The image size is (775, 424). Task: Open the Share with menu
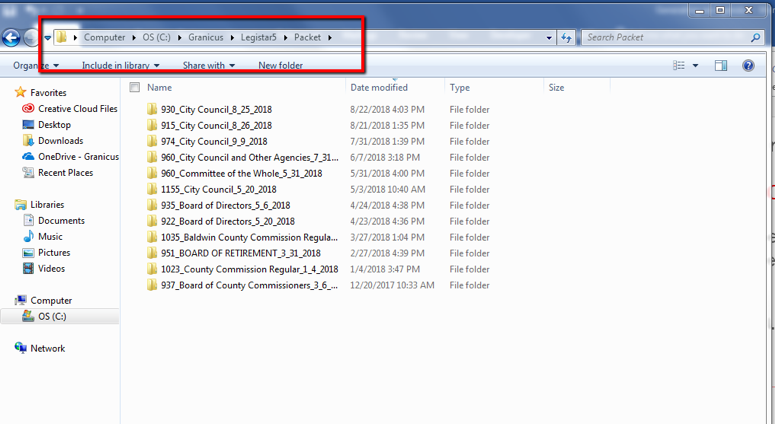[209, 65]
